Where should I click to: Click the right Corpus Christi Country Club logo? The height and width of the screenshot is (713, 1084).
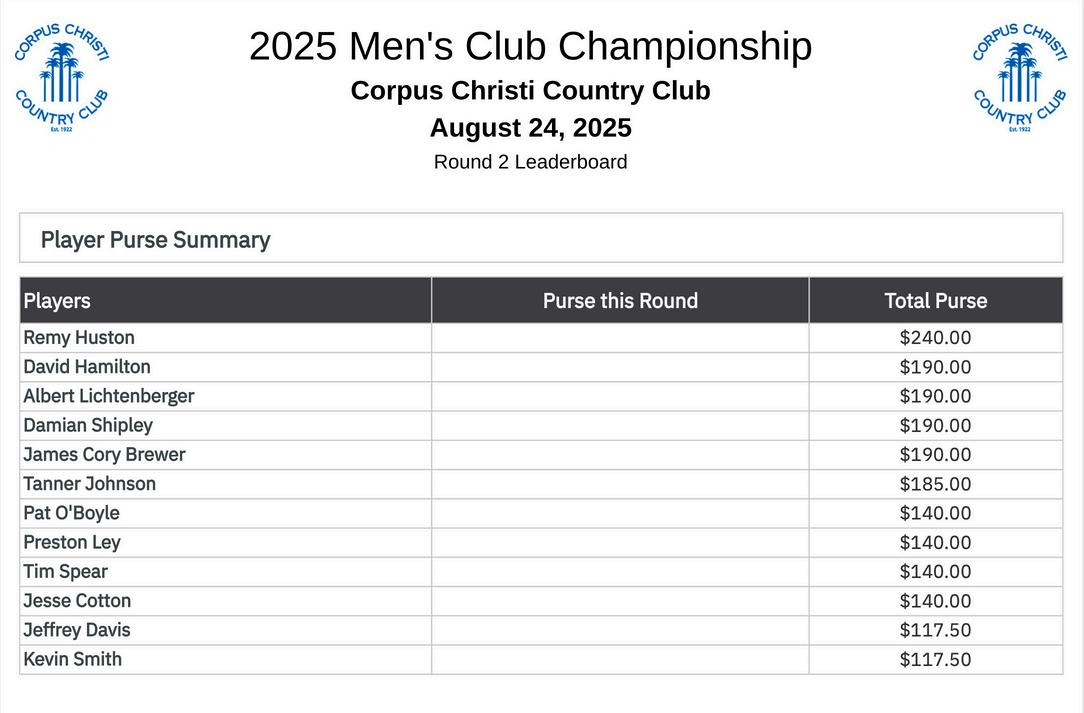[1020, 77]
